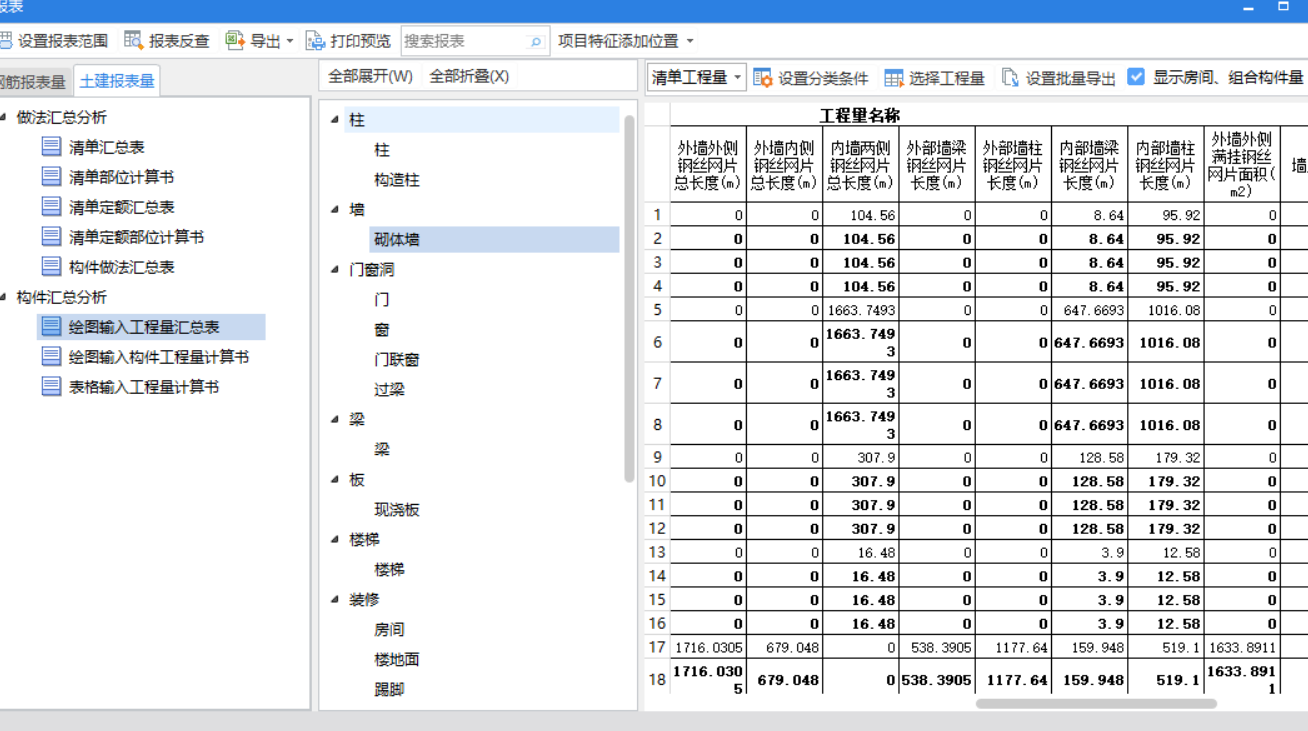
Task: Click the search magnifier icon
Action: 536,42
